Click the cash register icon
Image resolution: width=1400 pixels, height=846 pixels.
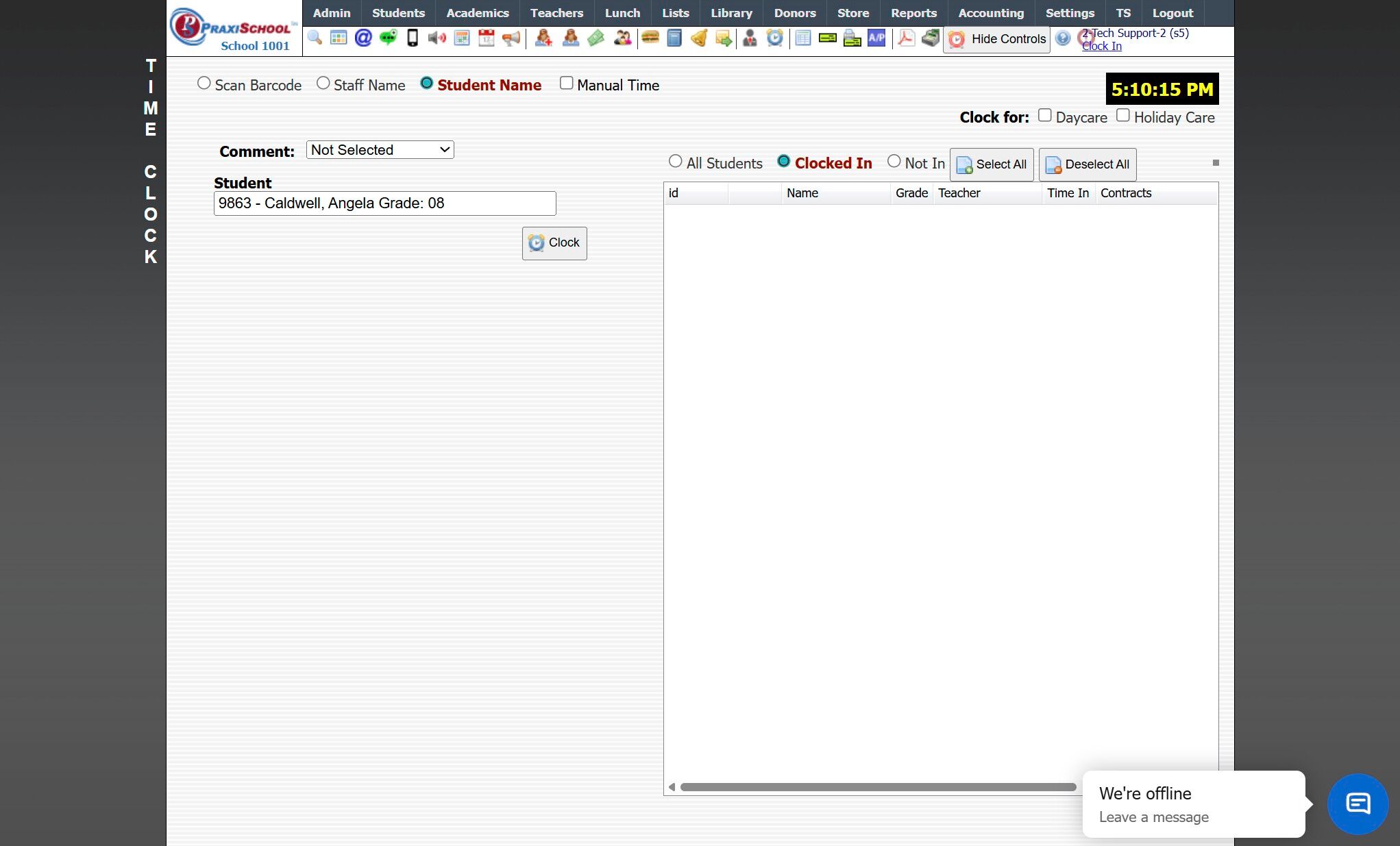[x=930, y=38]
